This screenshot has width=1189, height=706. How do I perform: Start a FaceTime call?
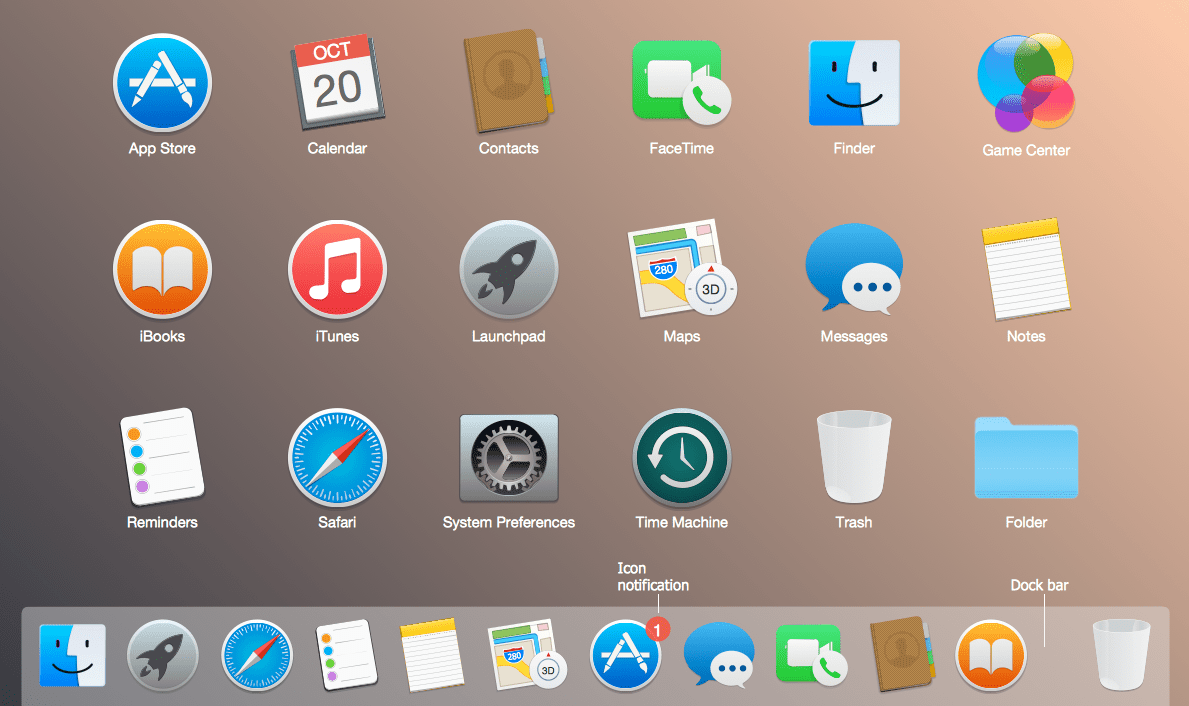[x=681, y=83]
